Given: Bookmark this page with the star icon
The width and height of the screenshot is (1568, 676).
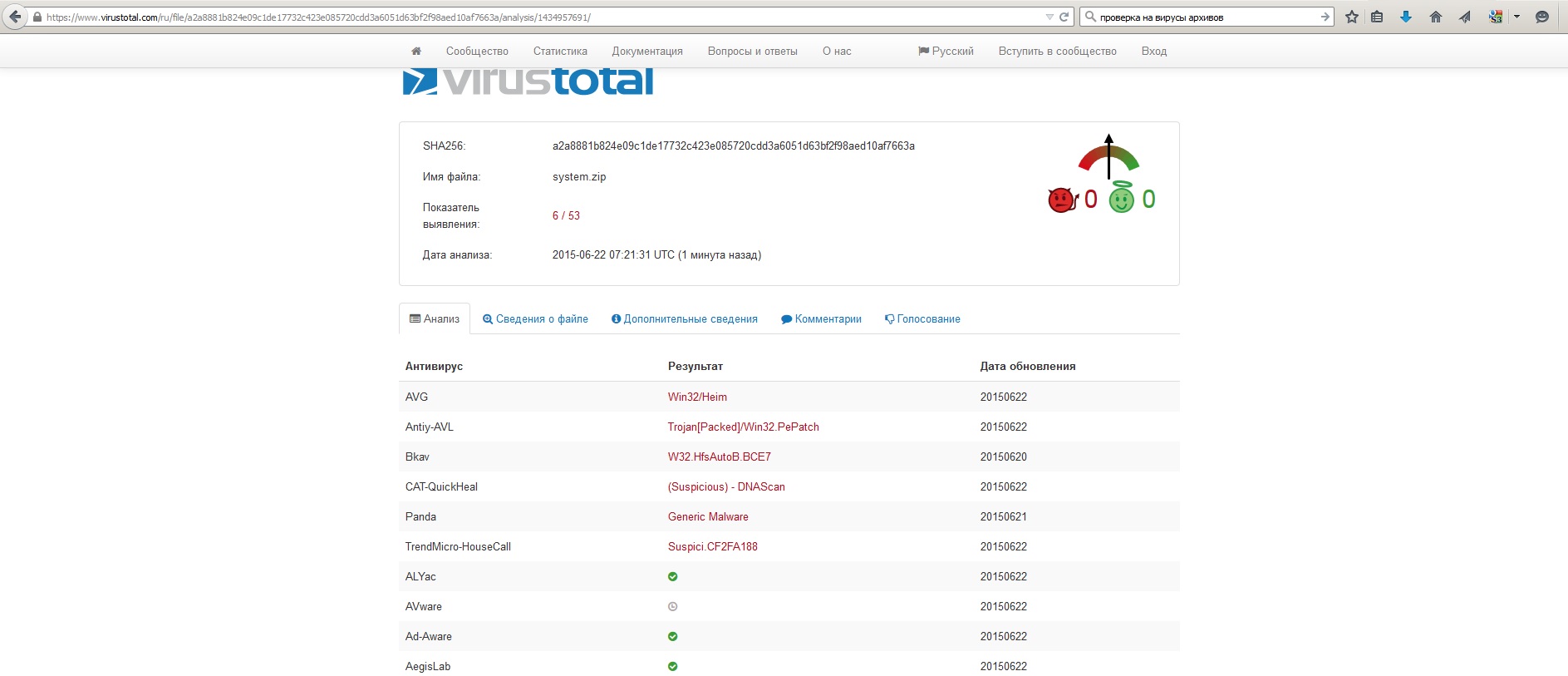Looking at the screenshot, I should click(1352, 17).
